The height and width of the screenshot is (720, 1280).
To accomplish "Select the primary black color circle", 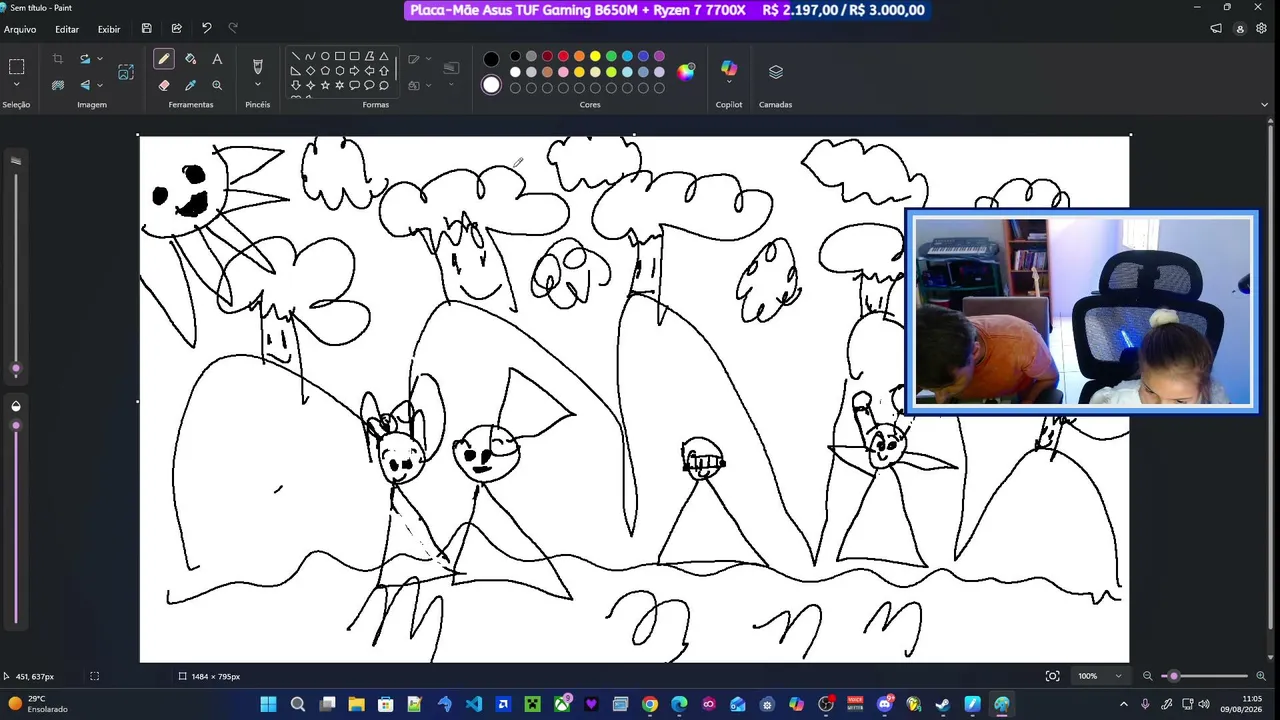I will pyautogui.click(x=491, y=59).
